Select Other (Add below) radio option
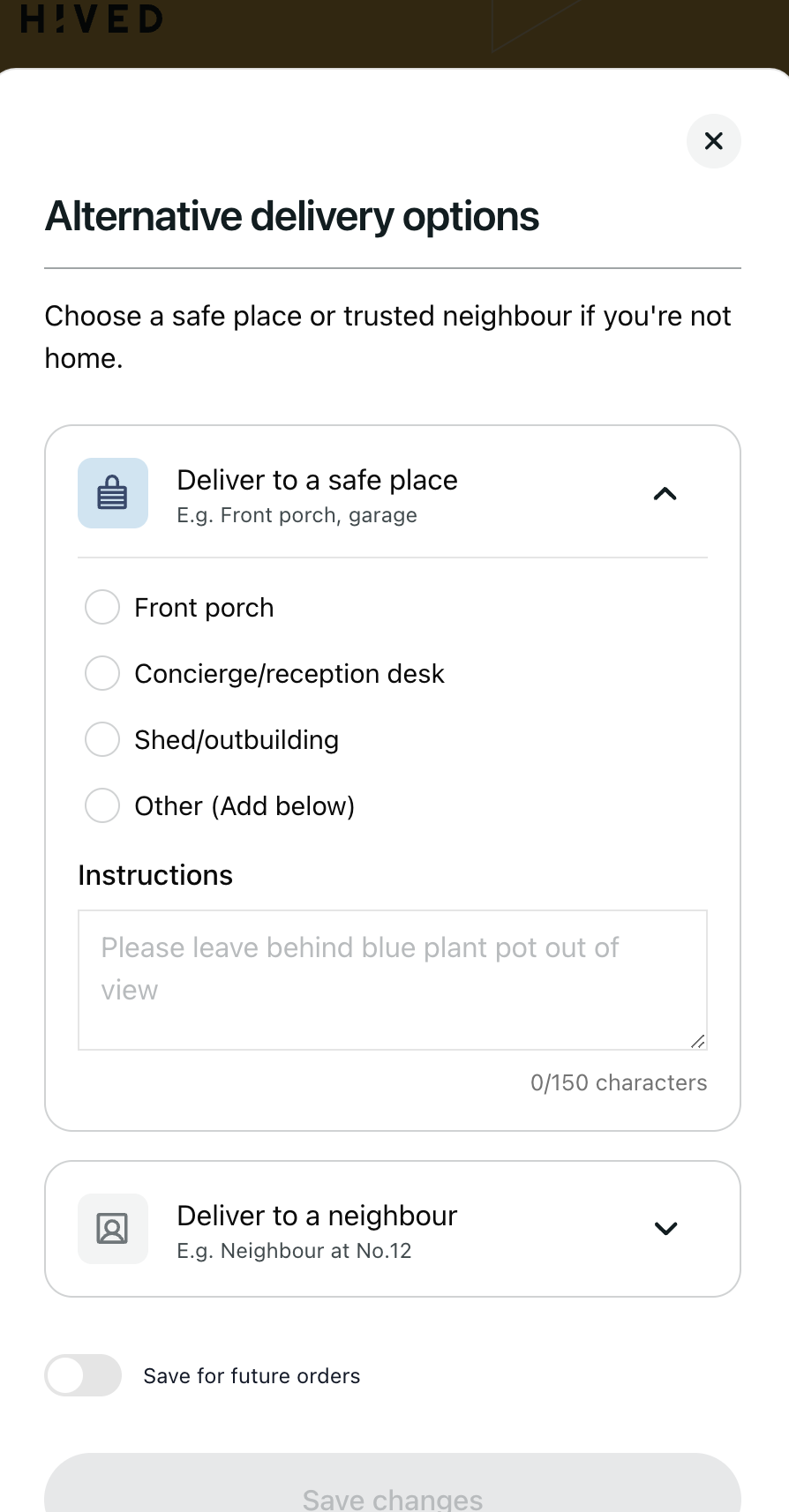Screen dimensions: 789x1512 pos(102,805)
